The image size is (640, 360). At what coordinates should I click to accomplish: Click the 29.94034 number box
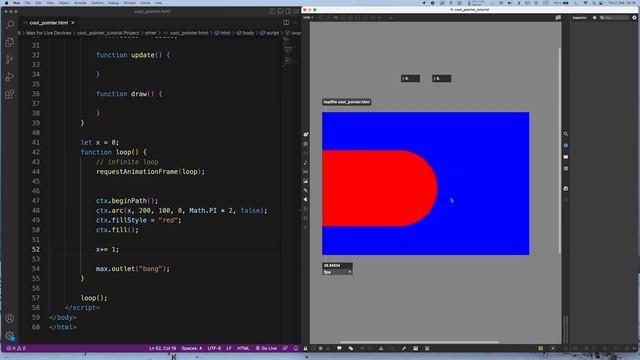click(x=337, y=266)
